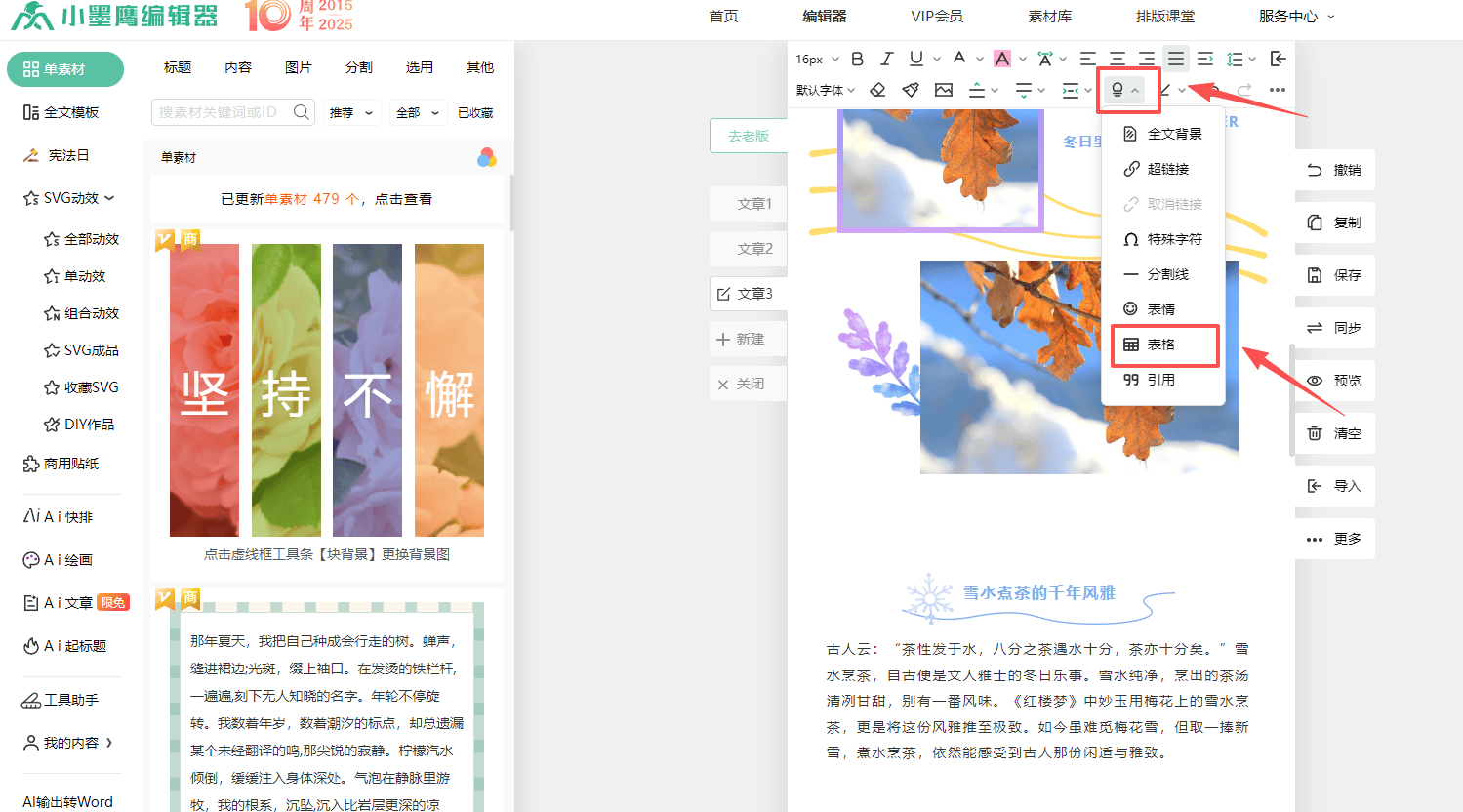
Task: Select 表格 from the insert menu
Action: (1163, 345)
